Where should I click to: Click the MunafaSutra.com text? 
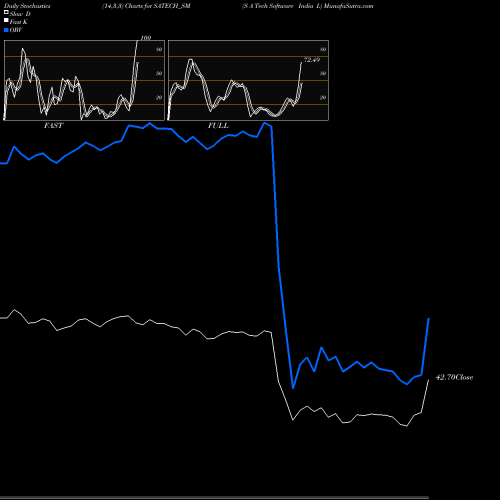click(x=349, y=6)
